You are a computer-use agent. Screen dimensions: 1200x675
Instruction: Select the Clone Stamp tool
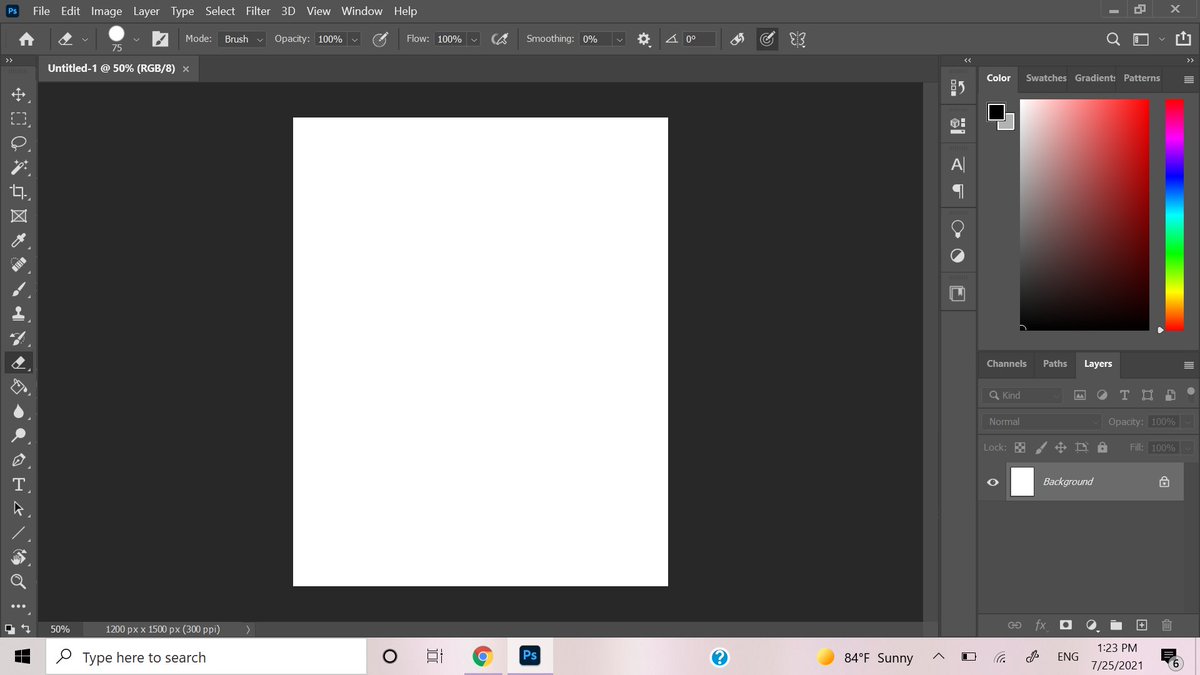[18, 314]
